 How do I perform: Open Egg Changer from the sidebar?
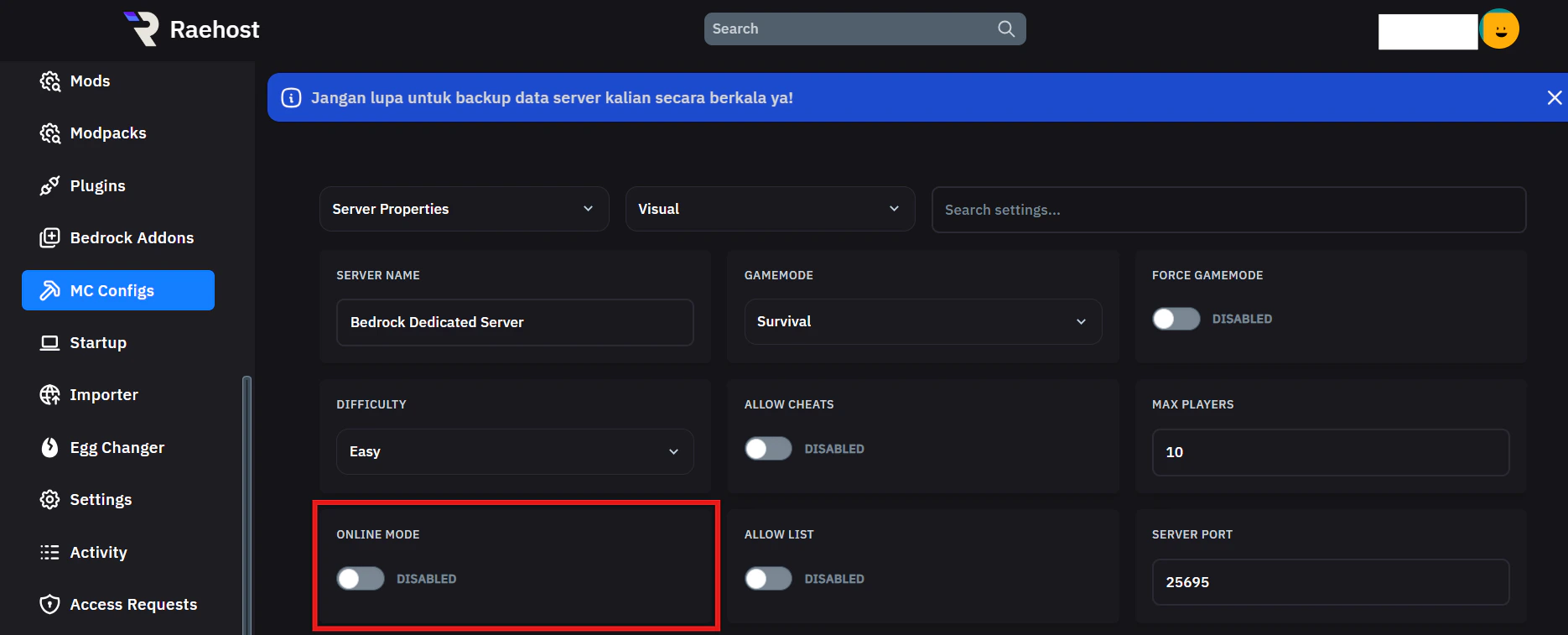tap(117, 448)
